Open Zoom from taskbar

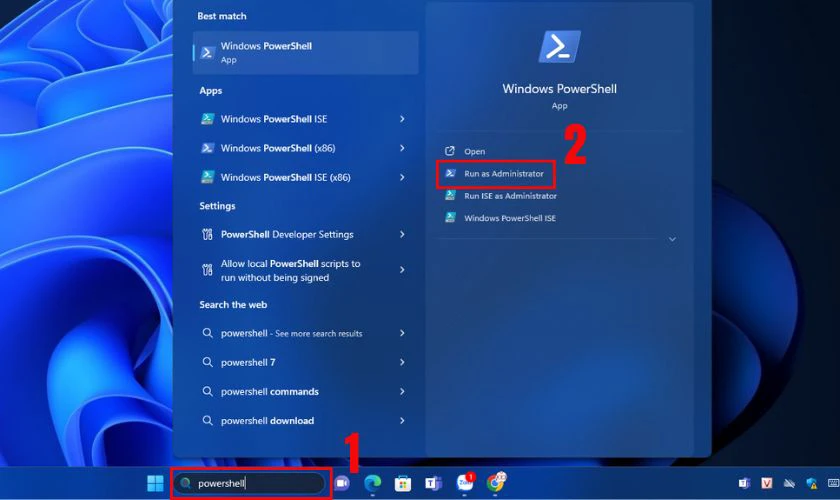click(465, 482)
